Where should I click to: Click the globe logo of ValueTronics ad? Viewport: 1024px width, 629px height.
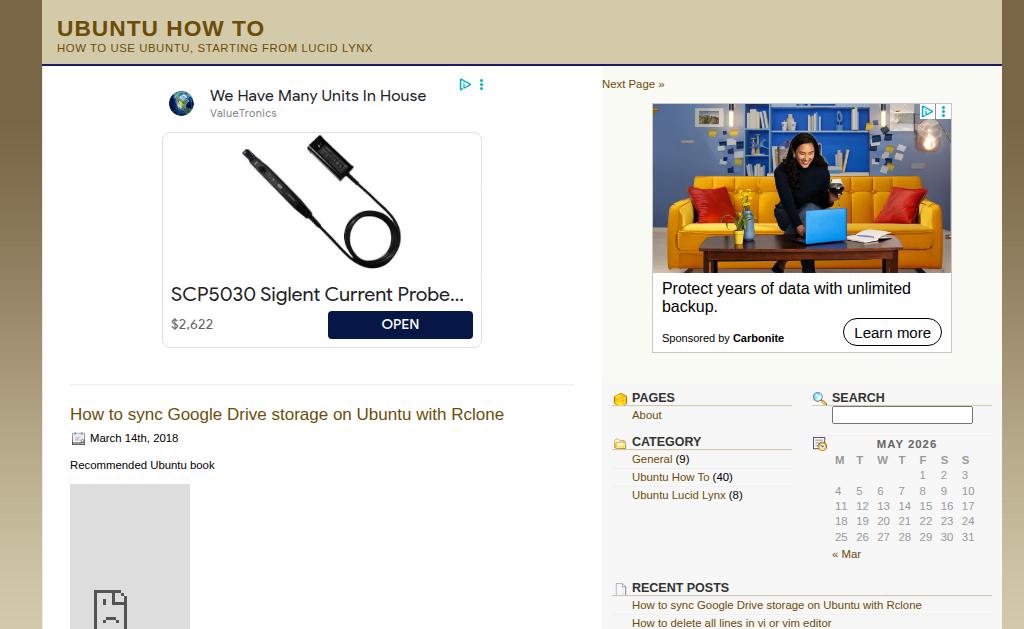pos(182,103)
